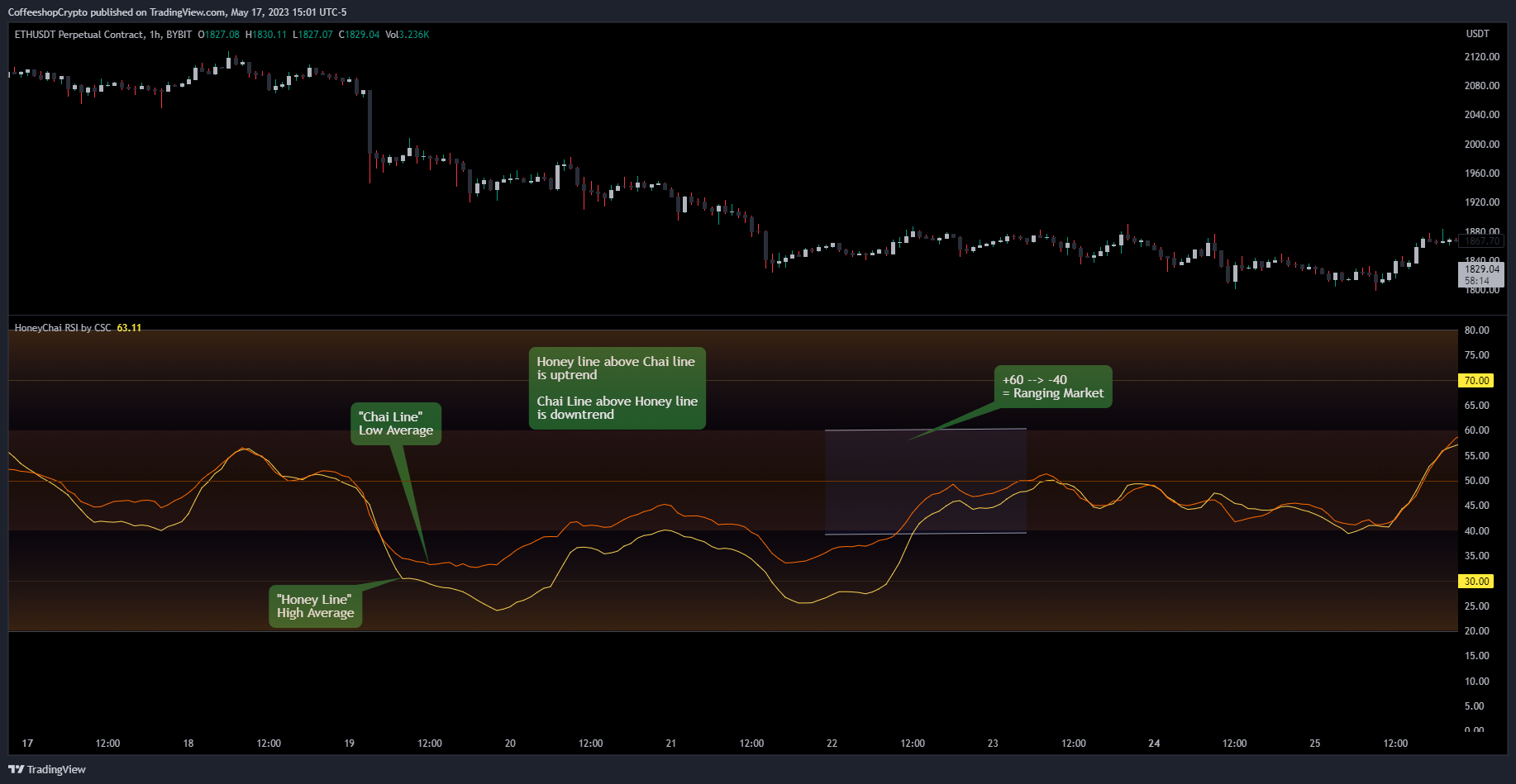Click the 50.00 RSI axis label

[1476, 481]
